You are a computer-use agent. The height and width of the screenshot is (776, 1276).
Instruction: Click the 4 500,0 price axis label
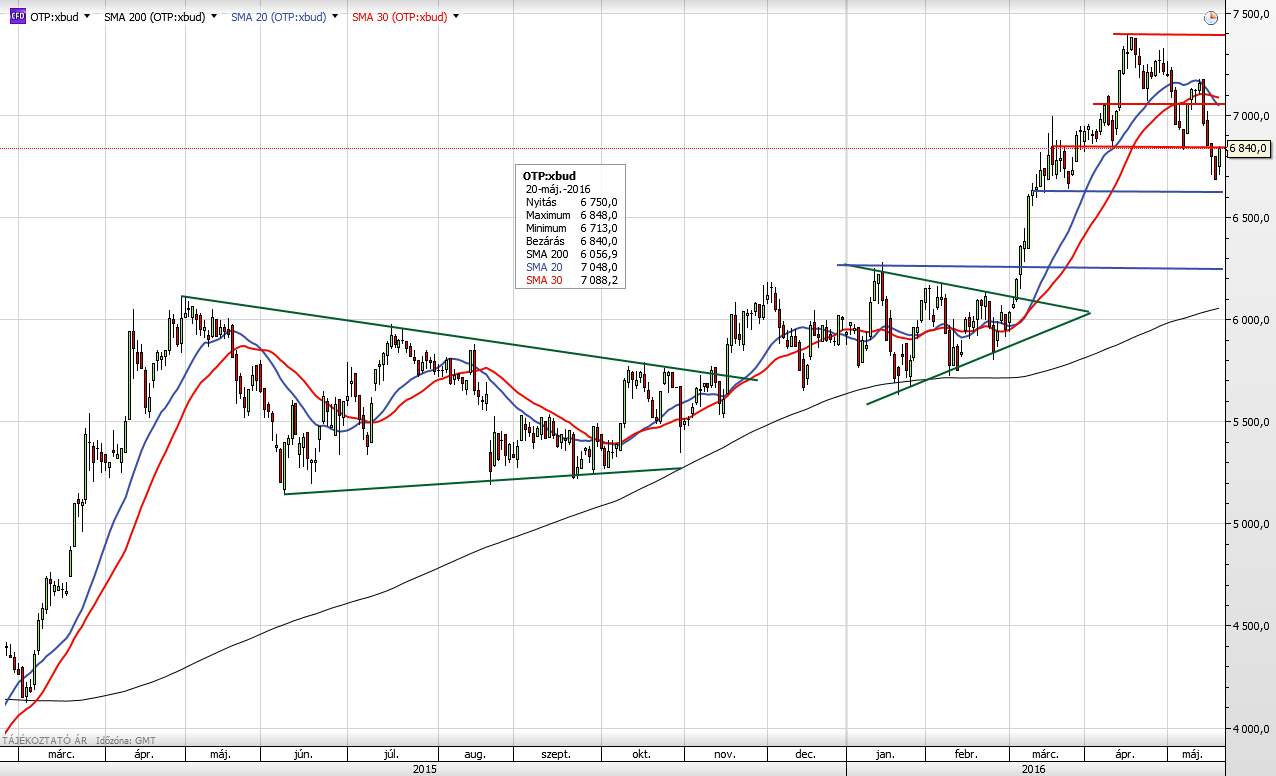pos(1251,626)
